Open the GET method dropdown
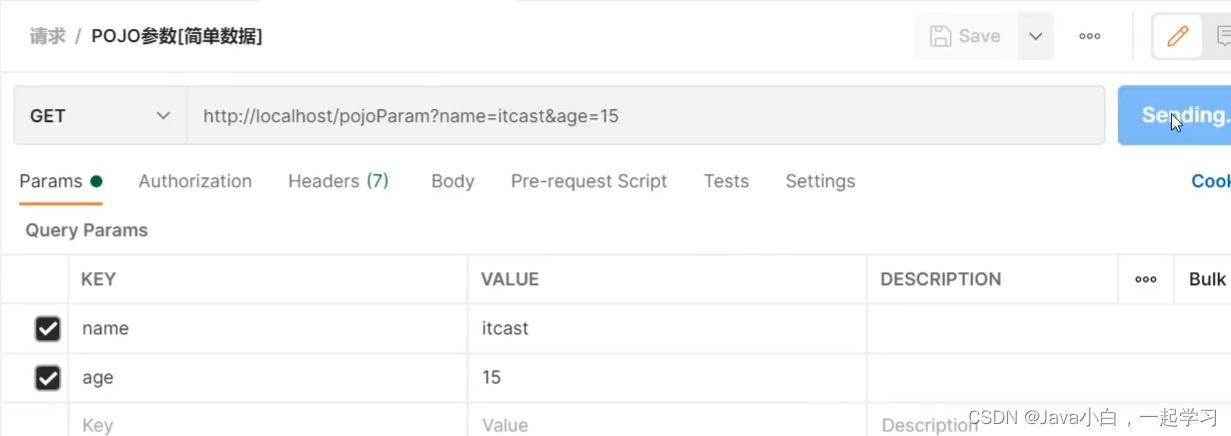This screenshot has height=436, width=1231. click(100, 116)
